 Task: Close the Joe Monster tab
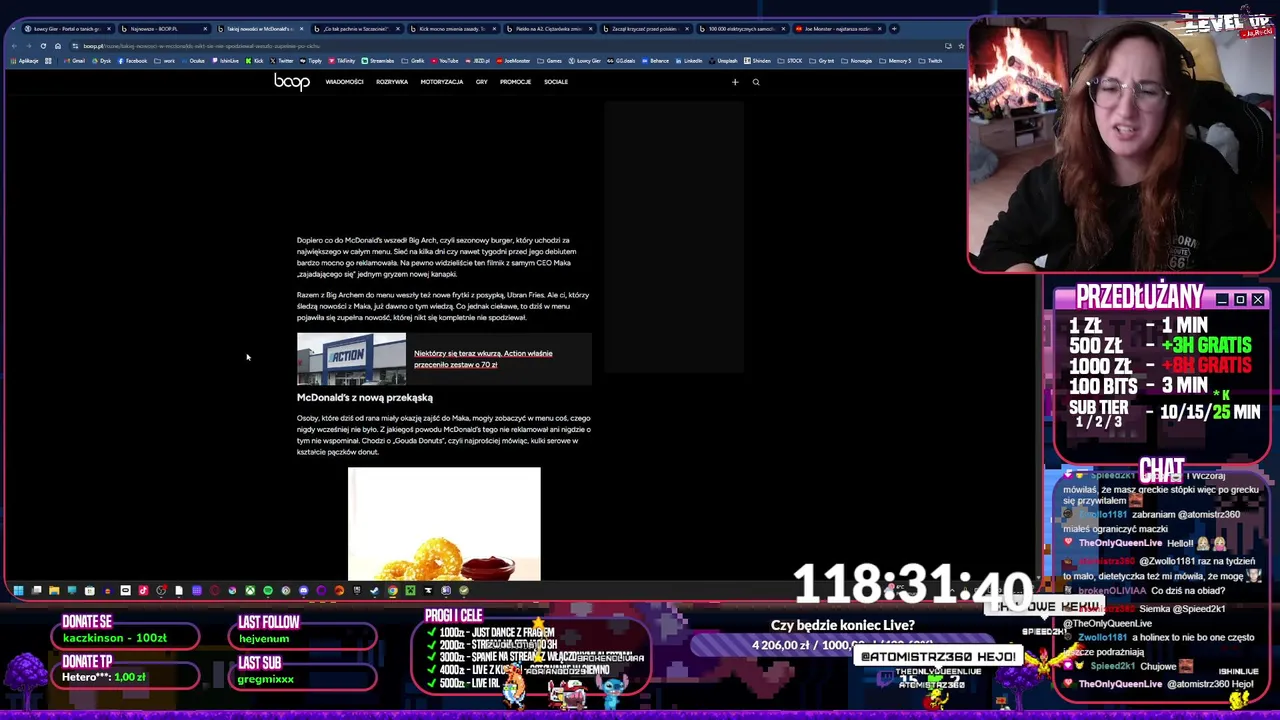click(x=879, y=29)
